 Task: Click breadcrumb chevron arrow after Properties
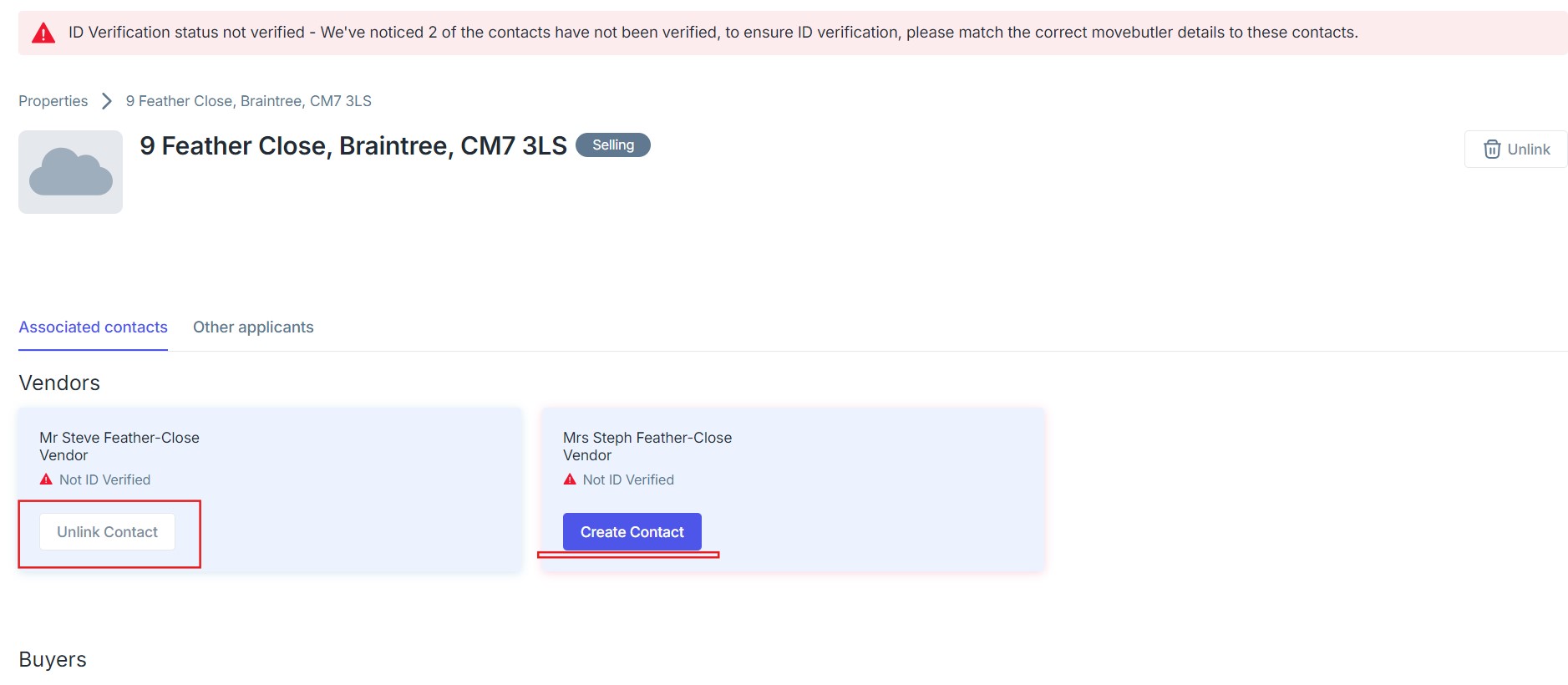[107, 101]
